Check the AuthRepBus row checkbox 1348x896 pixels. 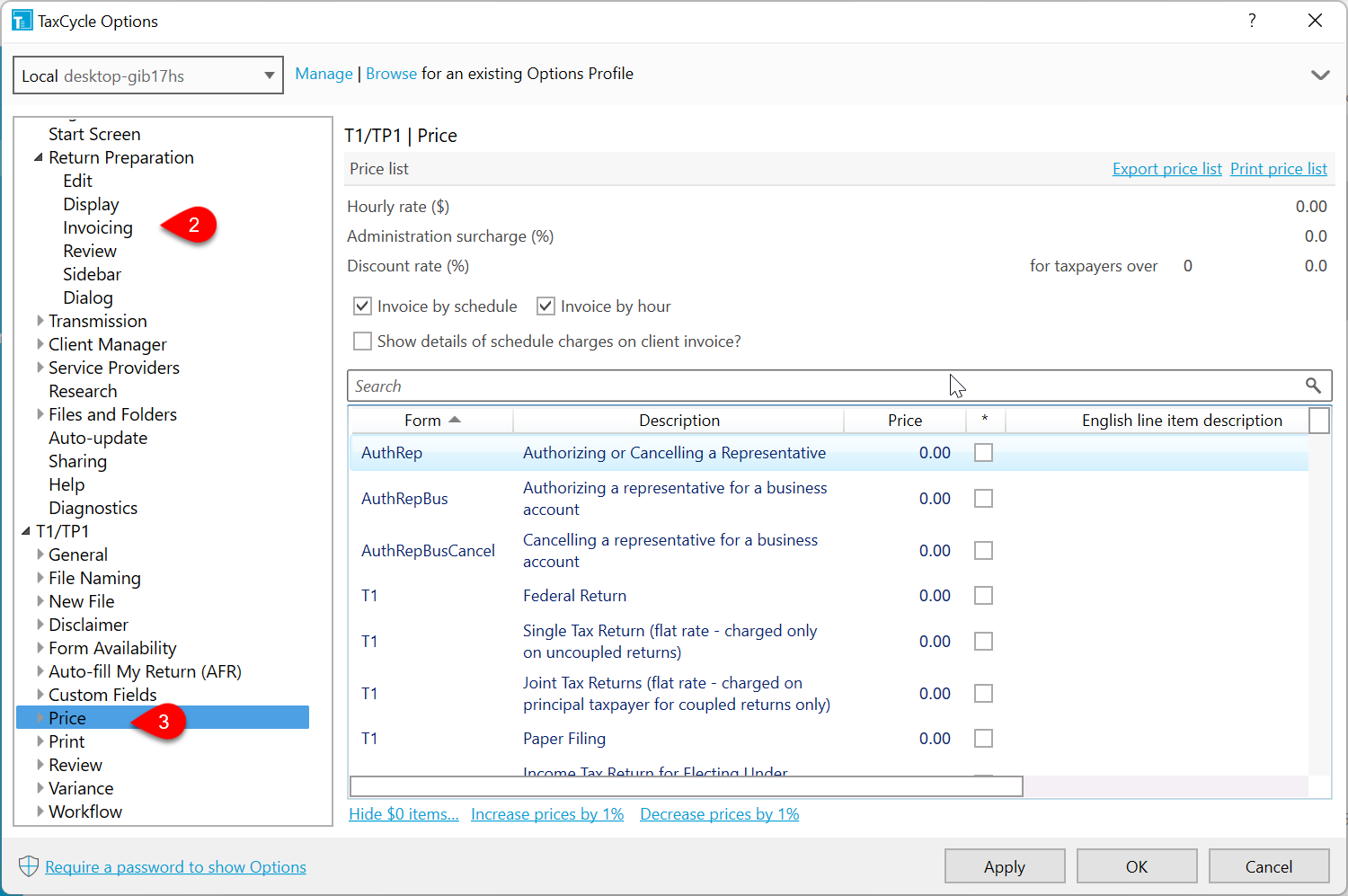coord(984,498)
